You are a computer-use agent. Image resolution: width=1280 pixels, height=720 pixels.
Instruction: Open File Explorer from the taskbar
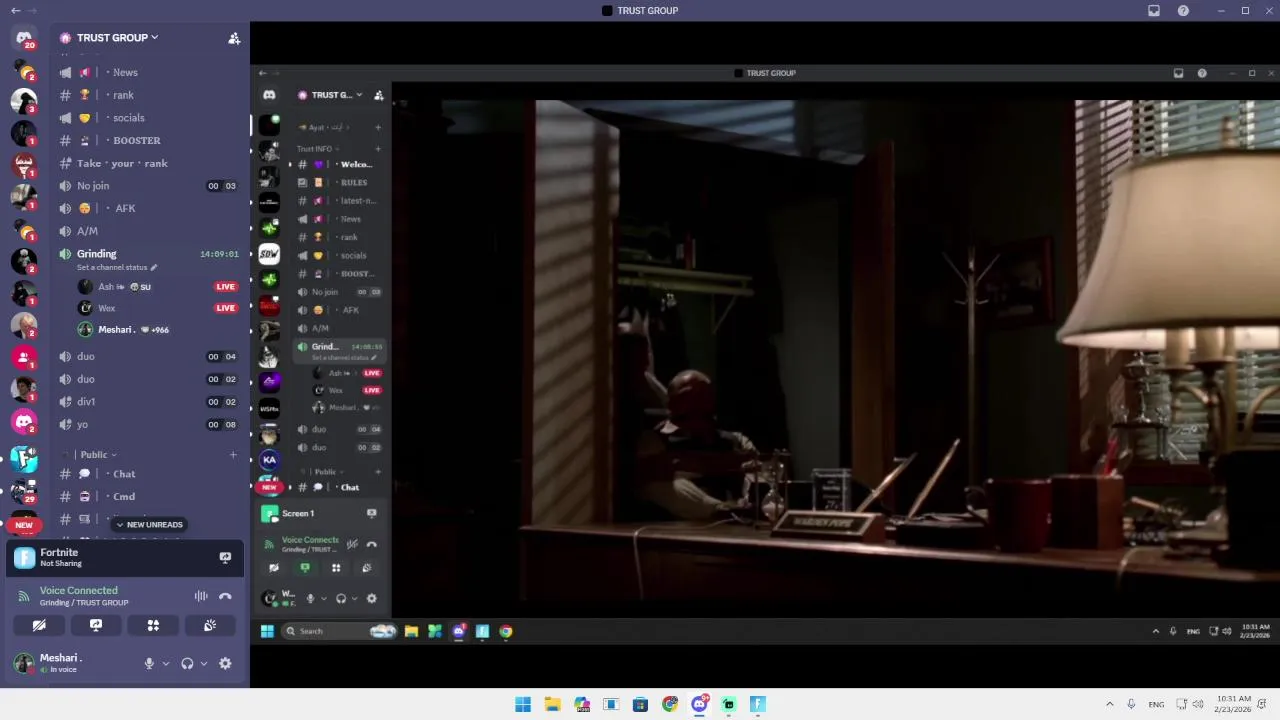tap(552, 704)
